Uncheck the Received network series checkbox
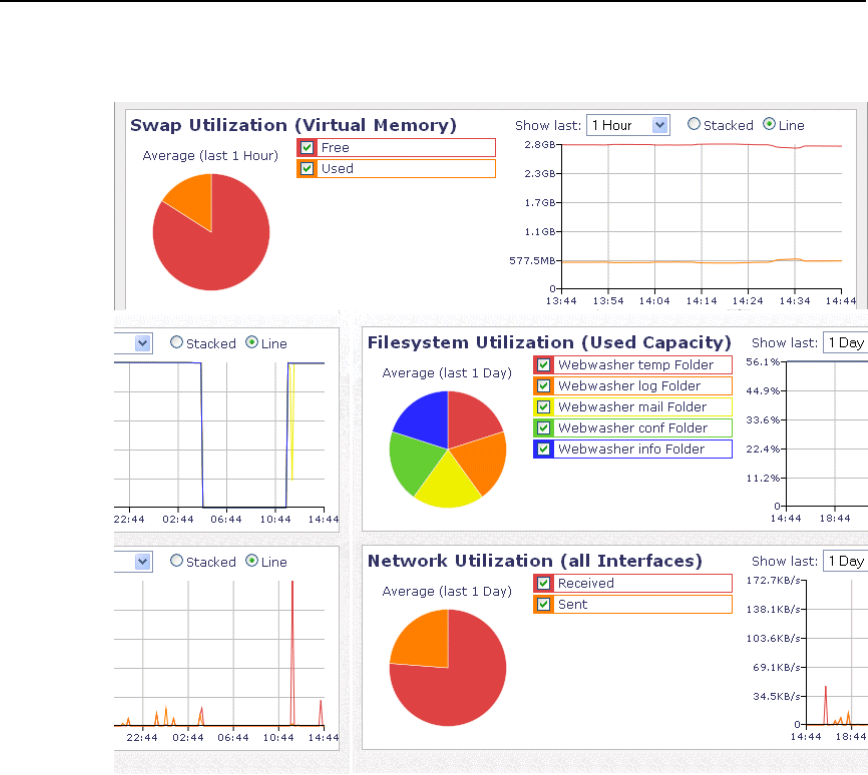The width and height of the screenshot is (868, 775). click(544, 583)
